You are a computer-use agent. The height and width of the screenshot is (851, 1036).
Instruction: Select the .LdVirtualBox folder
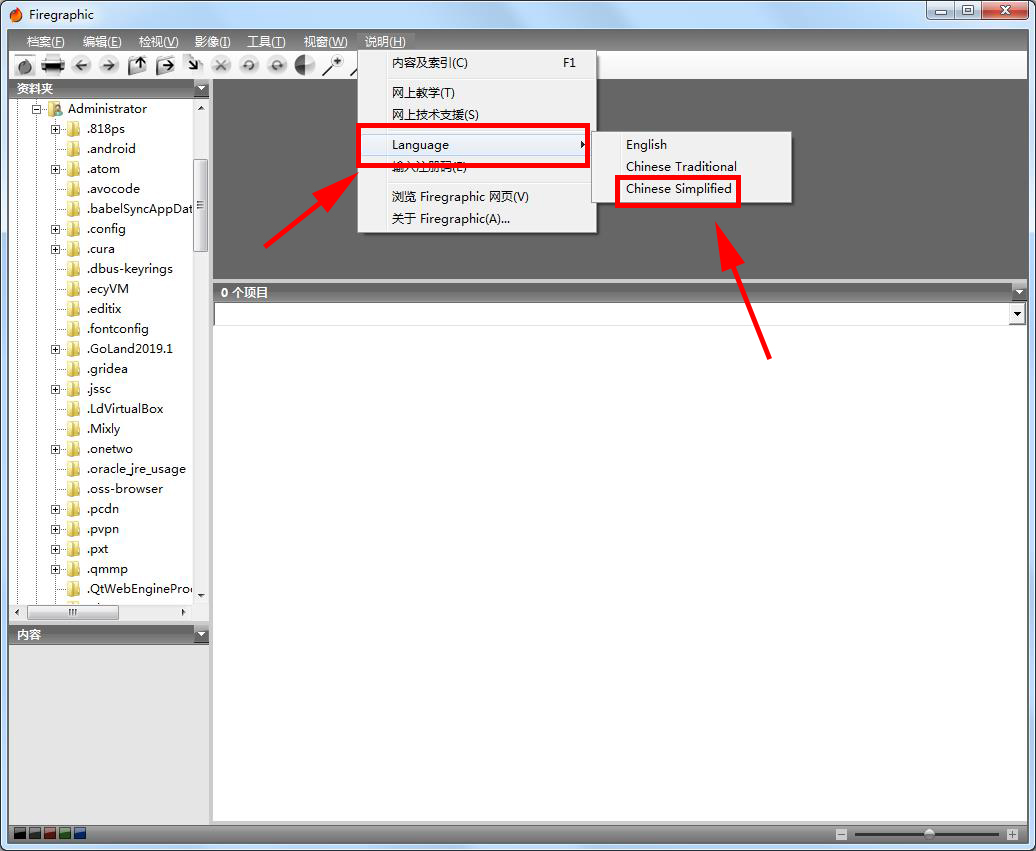[124, 409]
